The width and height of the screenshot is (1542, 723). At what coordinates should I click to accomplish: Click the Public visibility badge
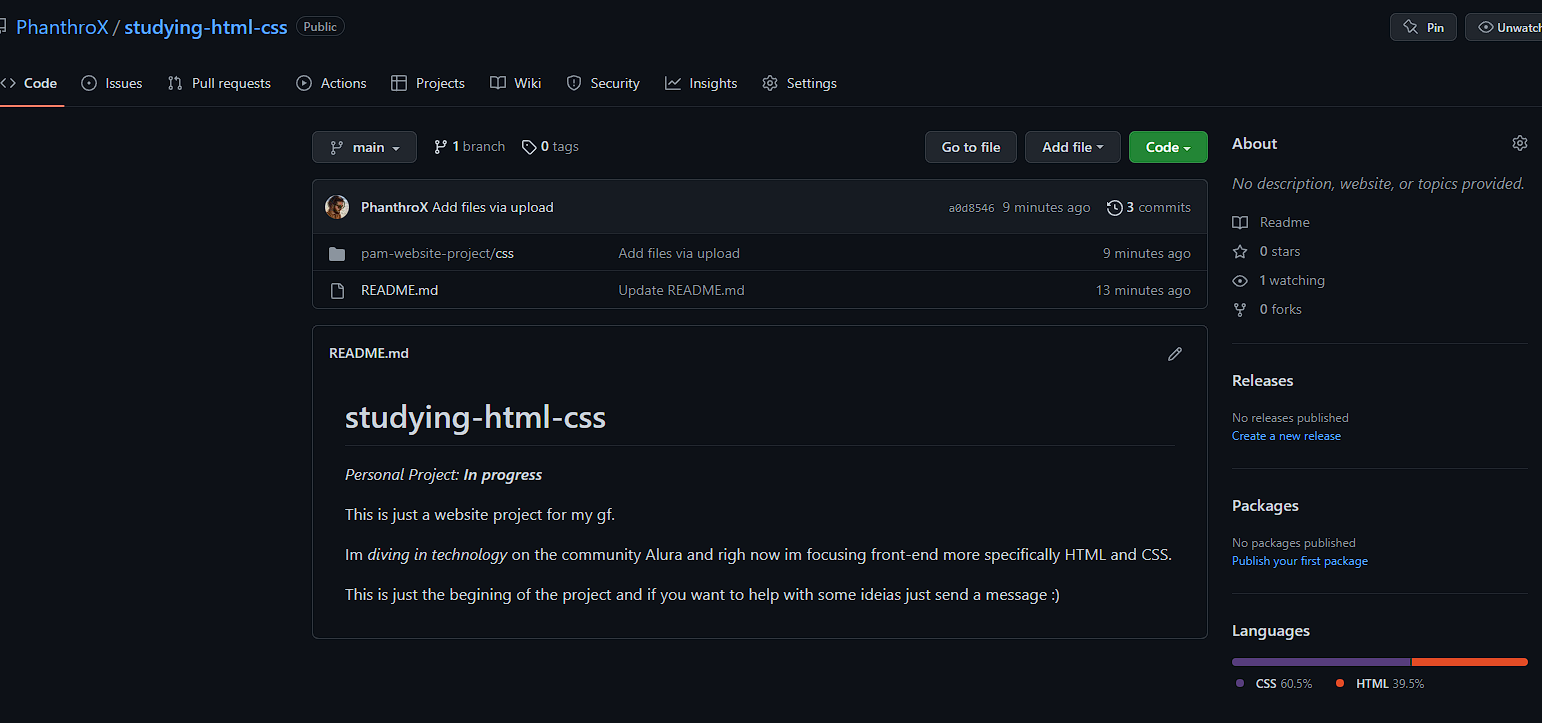(320, 27)
